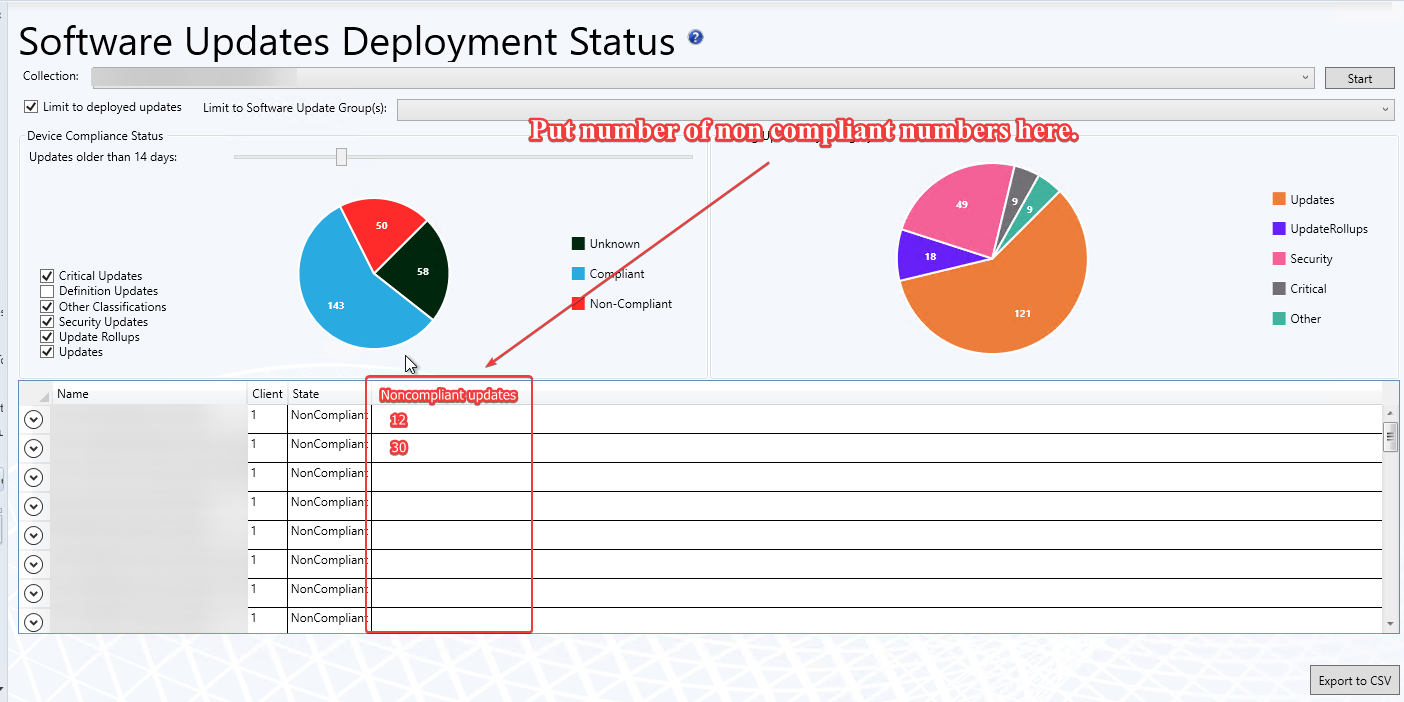Click the scrollbar down arrow in table
Screen dimensions: 1404x702
(1389, 623)
